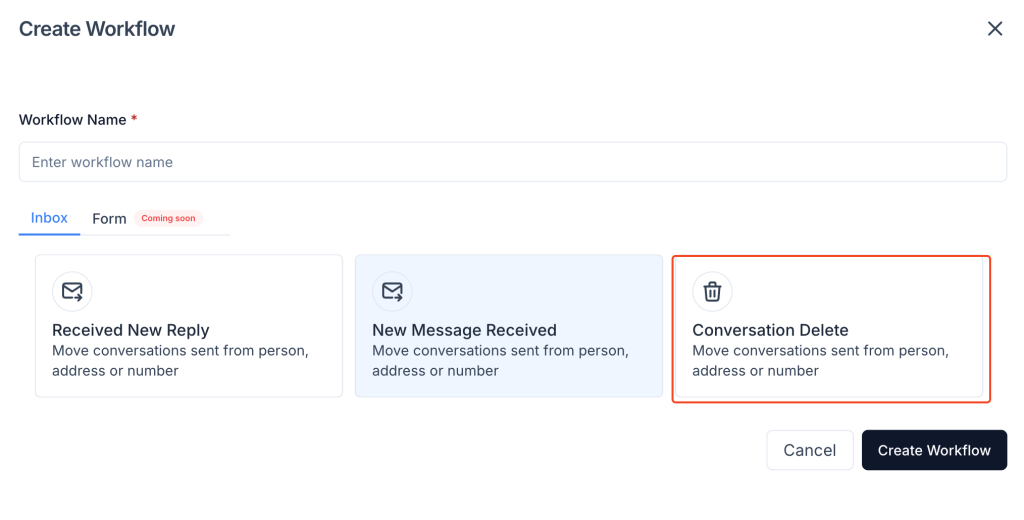Select the Received New Reply title text
The width and height of the screenshot is (1024, 520).
pyautogui.click(x=131, y=330)
